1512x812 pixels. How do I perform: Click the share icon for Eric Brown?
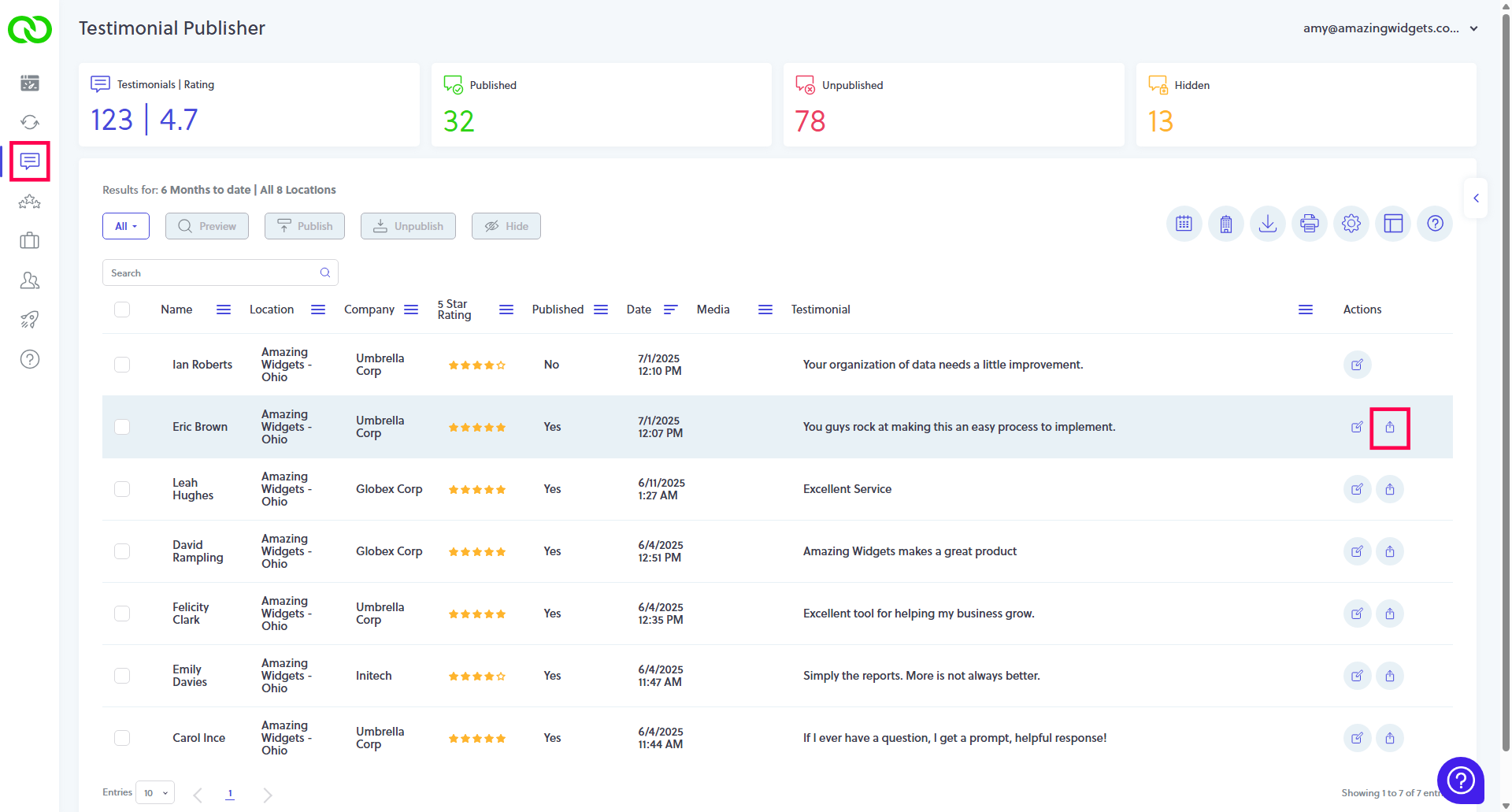pyautogui.click(x=1389, y=428)
